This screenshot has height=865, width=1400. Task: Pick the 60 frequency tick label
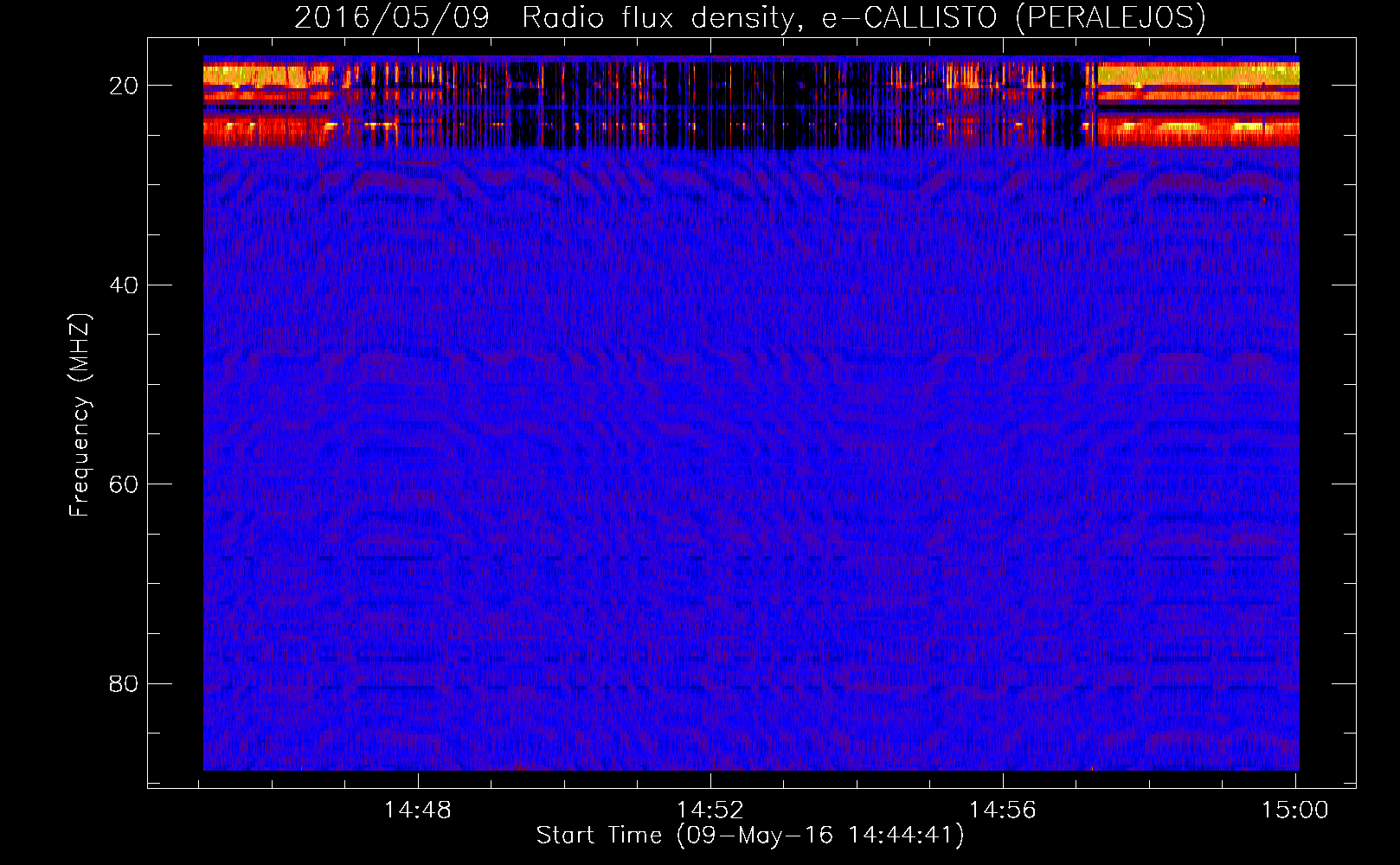(x=124, y=484)
